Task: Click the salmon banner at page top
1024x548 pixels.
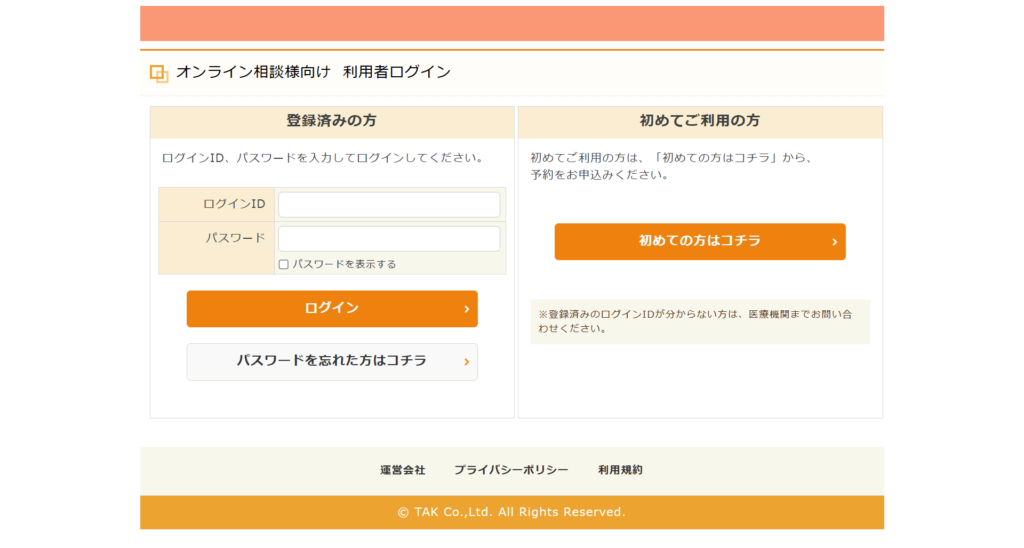Action: [x=512, y=23]
